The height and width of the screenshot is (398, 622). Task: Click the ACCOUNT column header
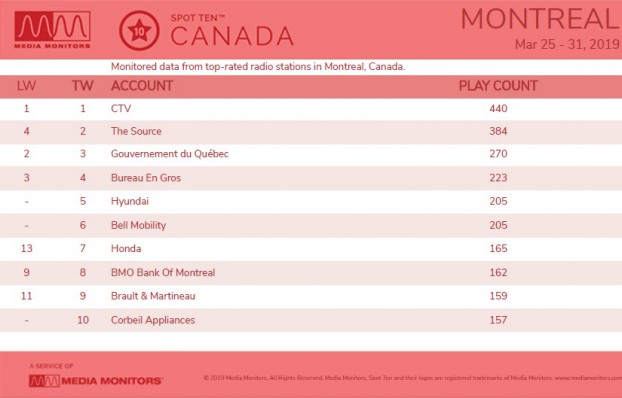click(x=142, y=86)
